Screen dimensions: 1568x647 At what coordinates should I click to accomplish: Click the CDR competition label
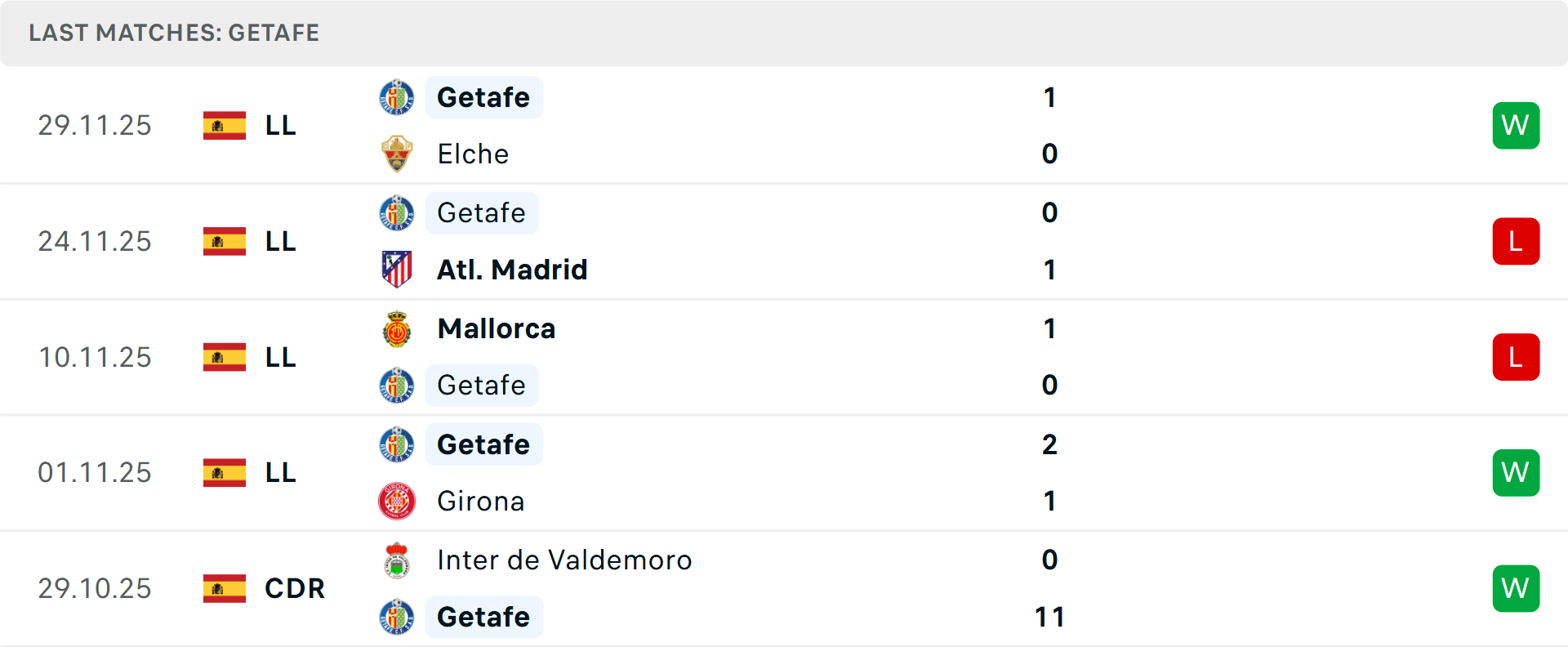[295, 588]
